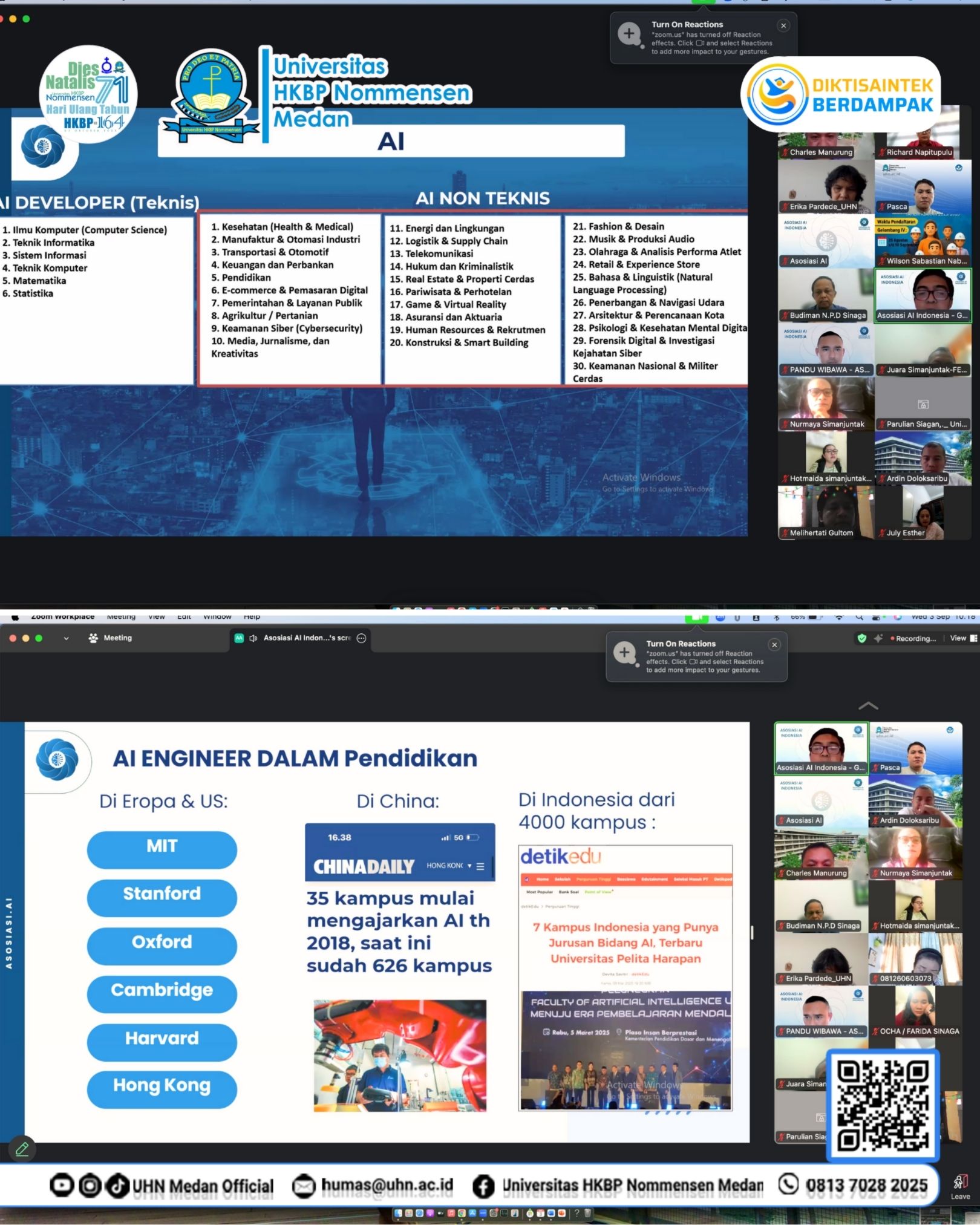
Task: Click the speaker icon on the shared screen tab
Action: click(x=253, y=638)
